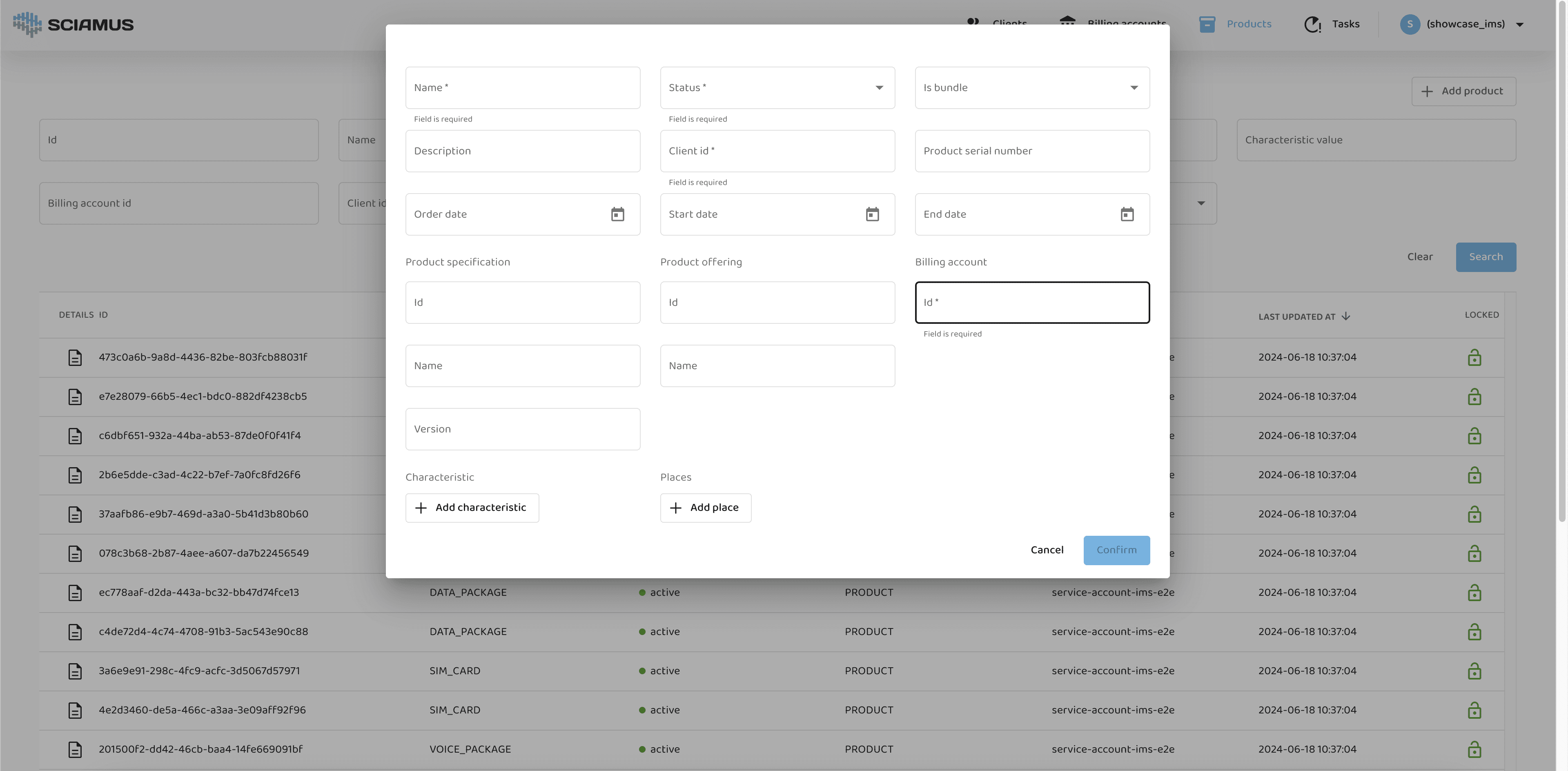Go to the Products tab
Image resolution: width=1568 pixels, height=771 pixels.
1248,25
